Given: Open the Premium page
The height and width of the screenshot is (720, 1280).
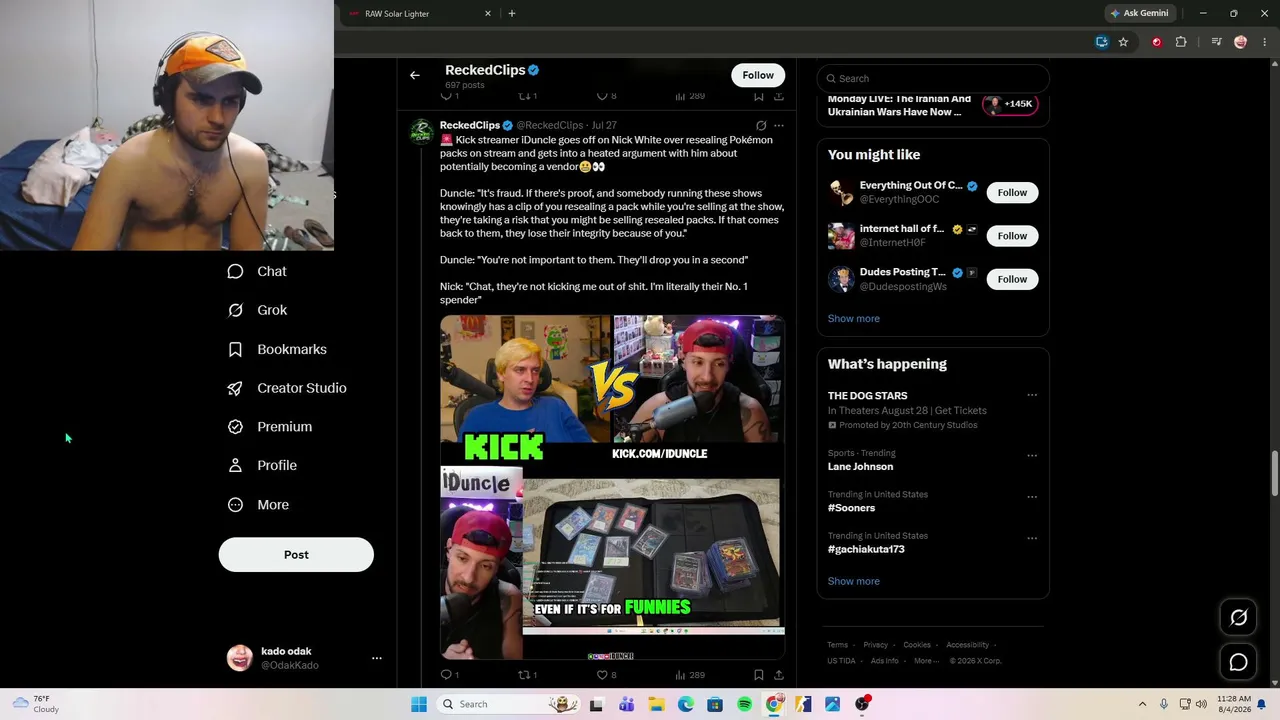Looking at the screenshot, I should (270, 427).
